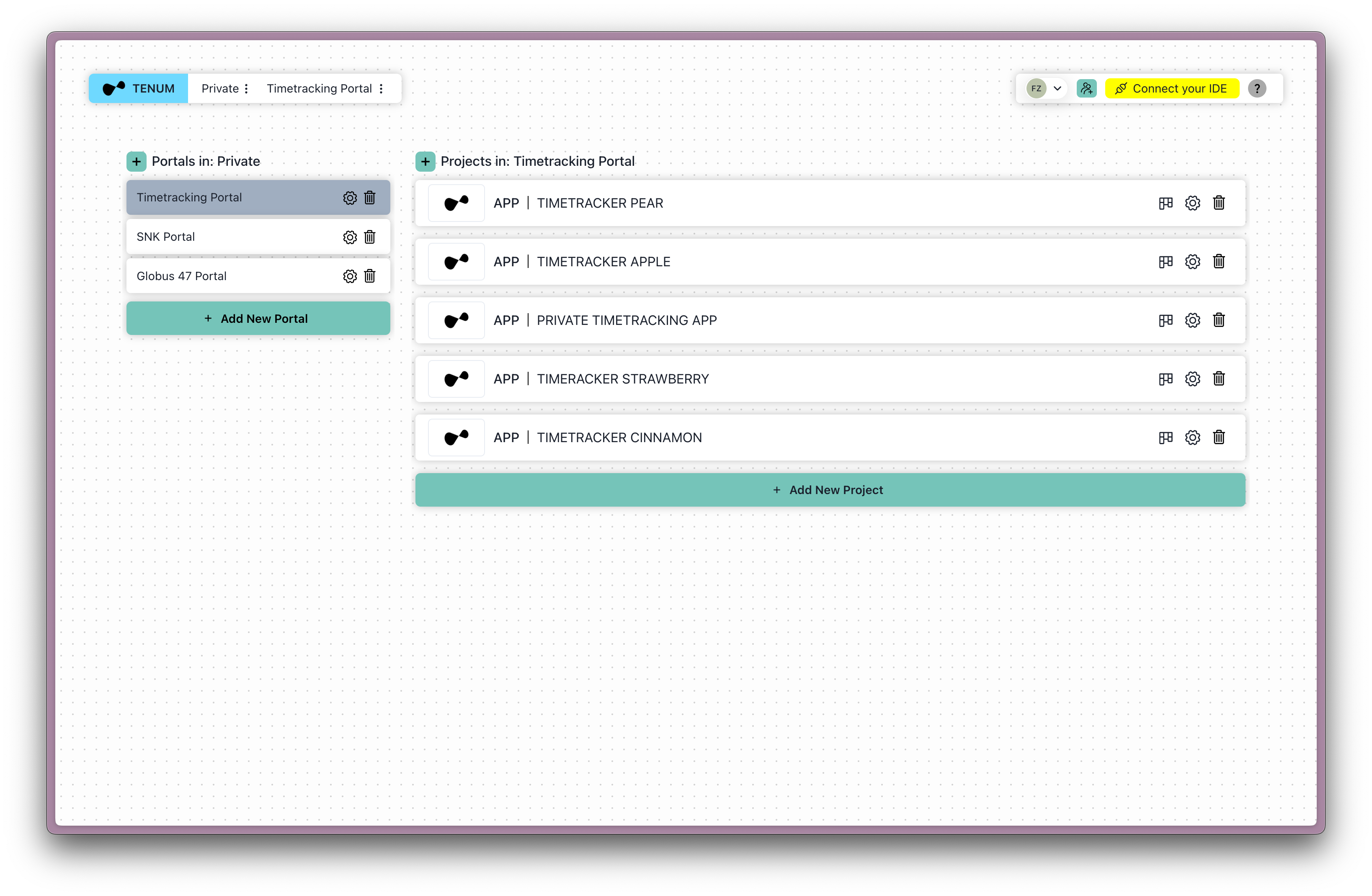Click the Add New Project button
This screenshot has width=1372, height=896.
(830, 490)
